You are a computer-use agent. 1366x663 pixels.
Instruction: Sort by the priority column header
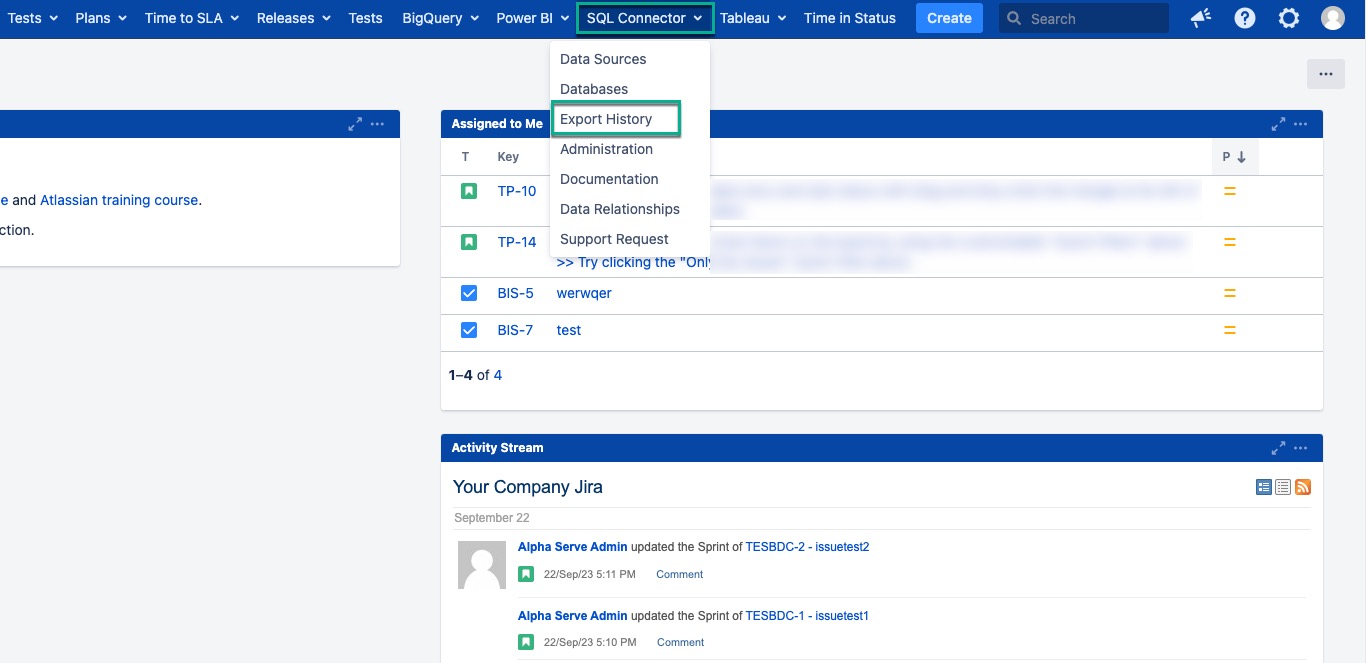[1234, 157]
